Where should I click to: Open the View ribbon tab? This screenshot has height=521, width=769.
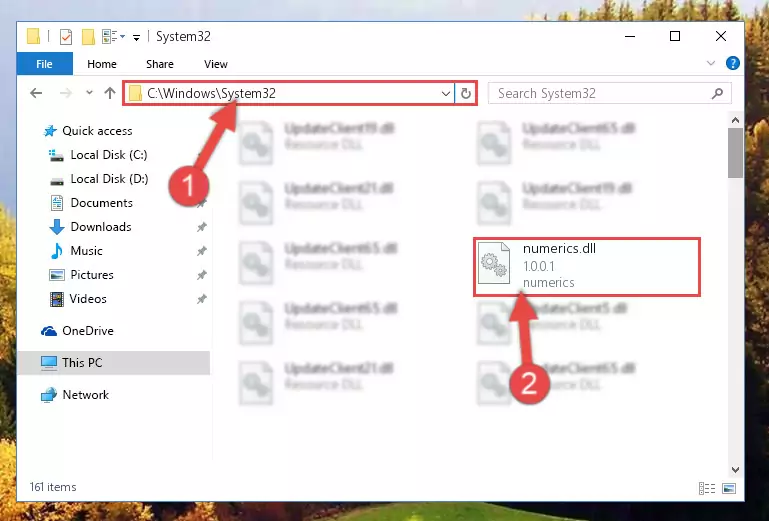point(216,64)
